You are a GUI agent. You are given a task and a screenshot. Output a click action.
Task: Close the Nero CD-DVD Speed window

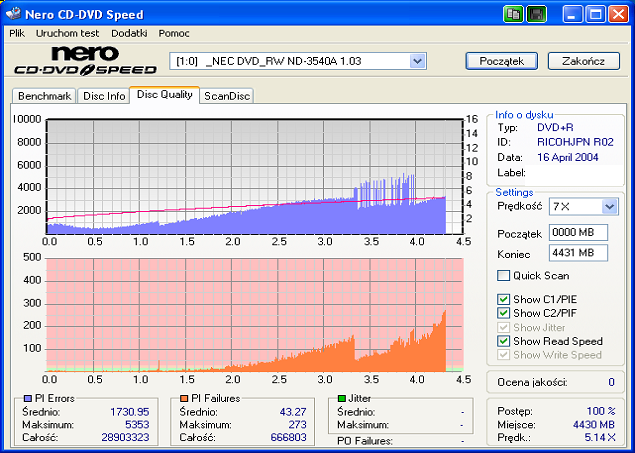click(x=618, y=15)
